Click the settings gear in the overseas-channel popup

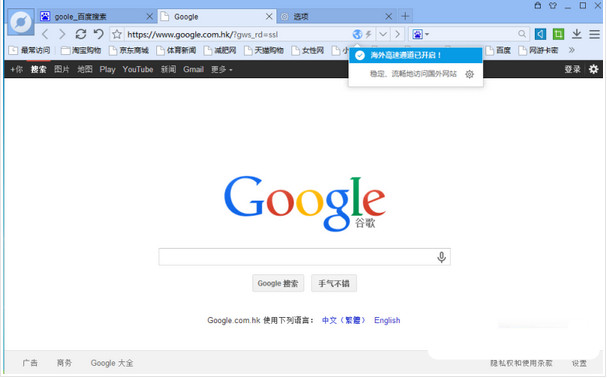[469, 74]
